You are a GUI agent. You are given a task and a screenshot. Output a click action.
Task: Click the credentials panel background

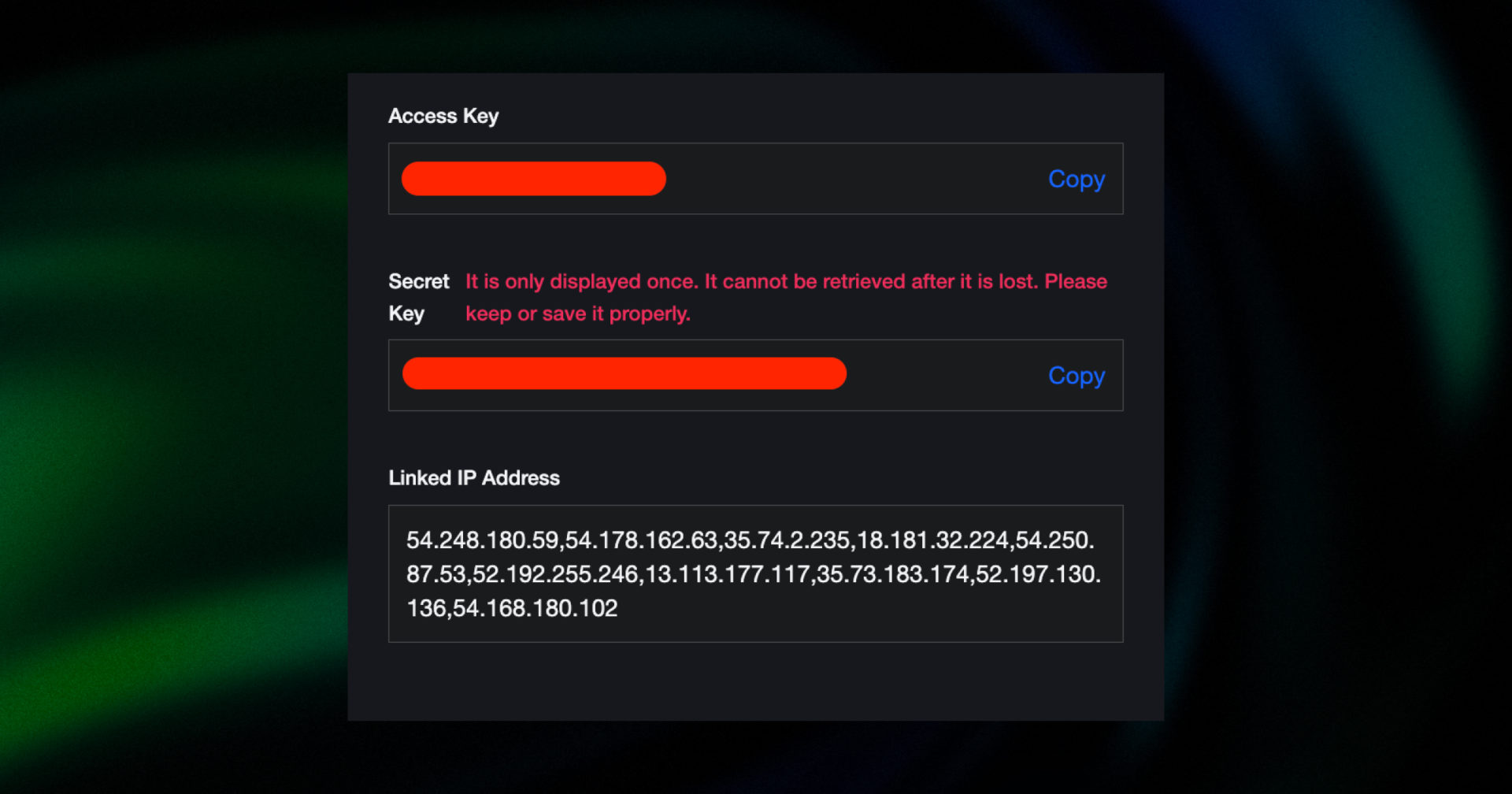click(756, 685)
